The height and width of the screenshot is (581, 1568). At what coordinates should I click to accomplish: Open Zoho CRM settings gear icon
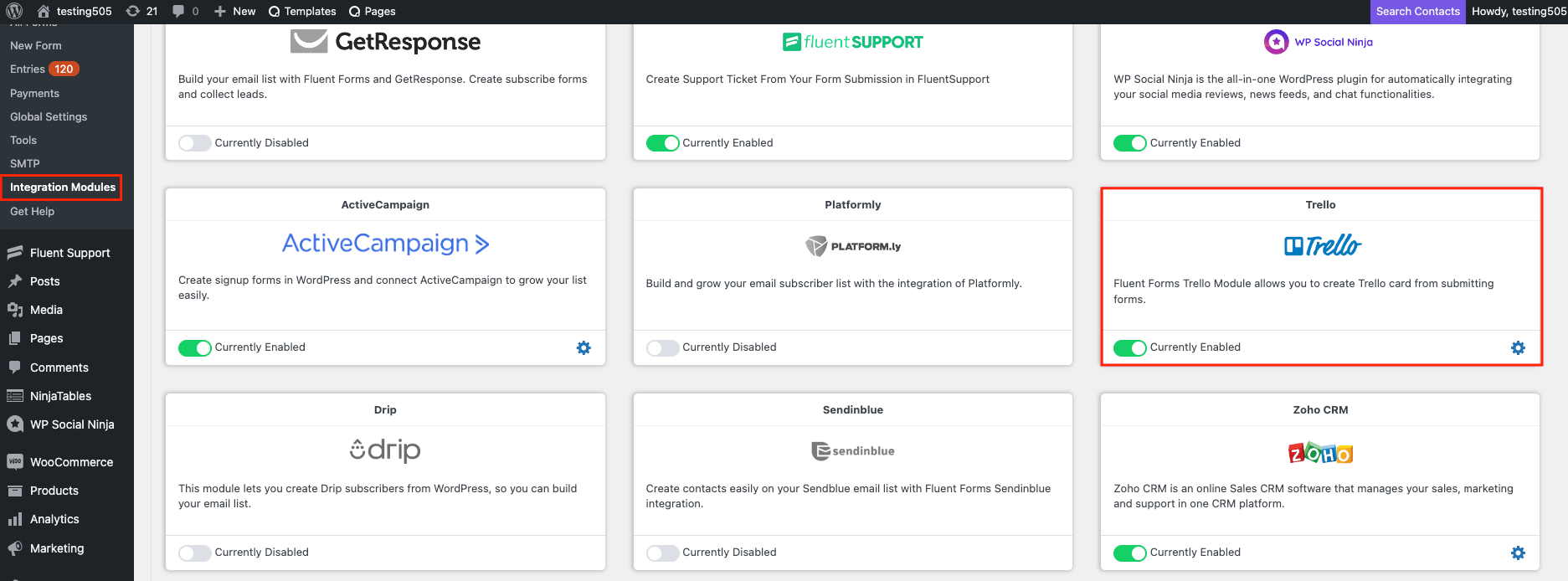(x=1518, y=553)
